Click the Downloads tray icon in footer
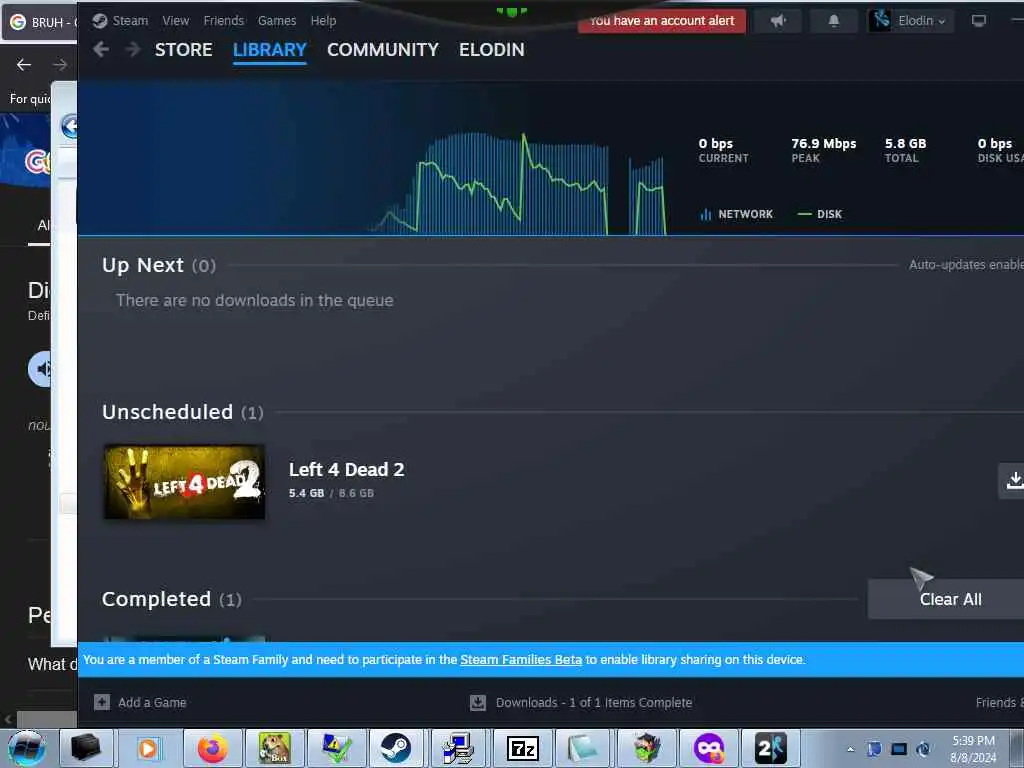The width and height of the screenshot is (1024, 768). (478, 703)
